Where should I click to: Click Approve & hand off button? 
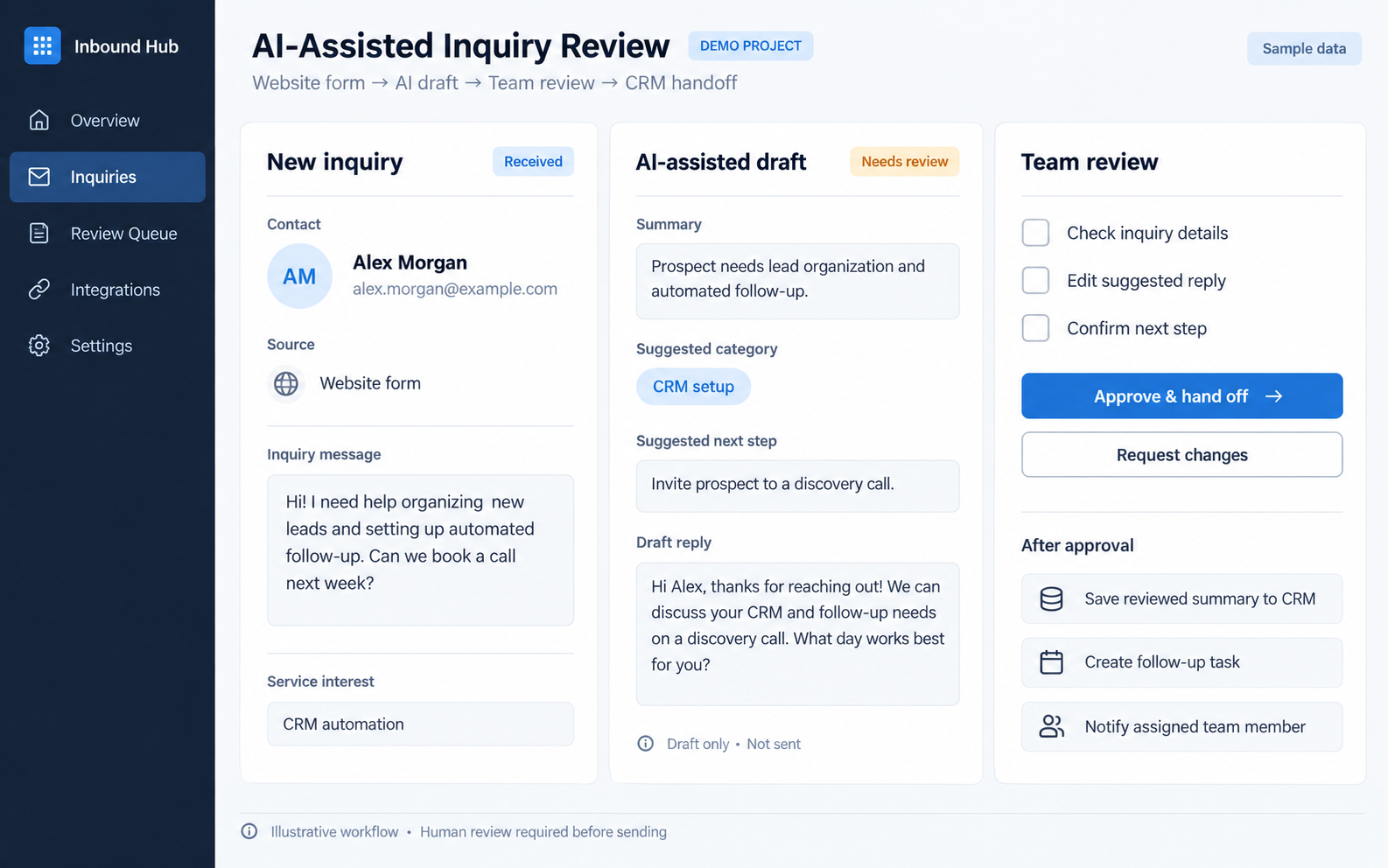pyautogui.click(x=1181, y=396)
